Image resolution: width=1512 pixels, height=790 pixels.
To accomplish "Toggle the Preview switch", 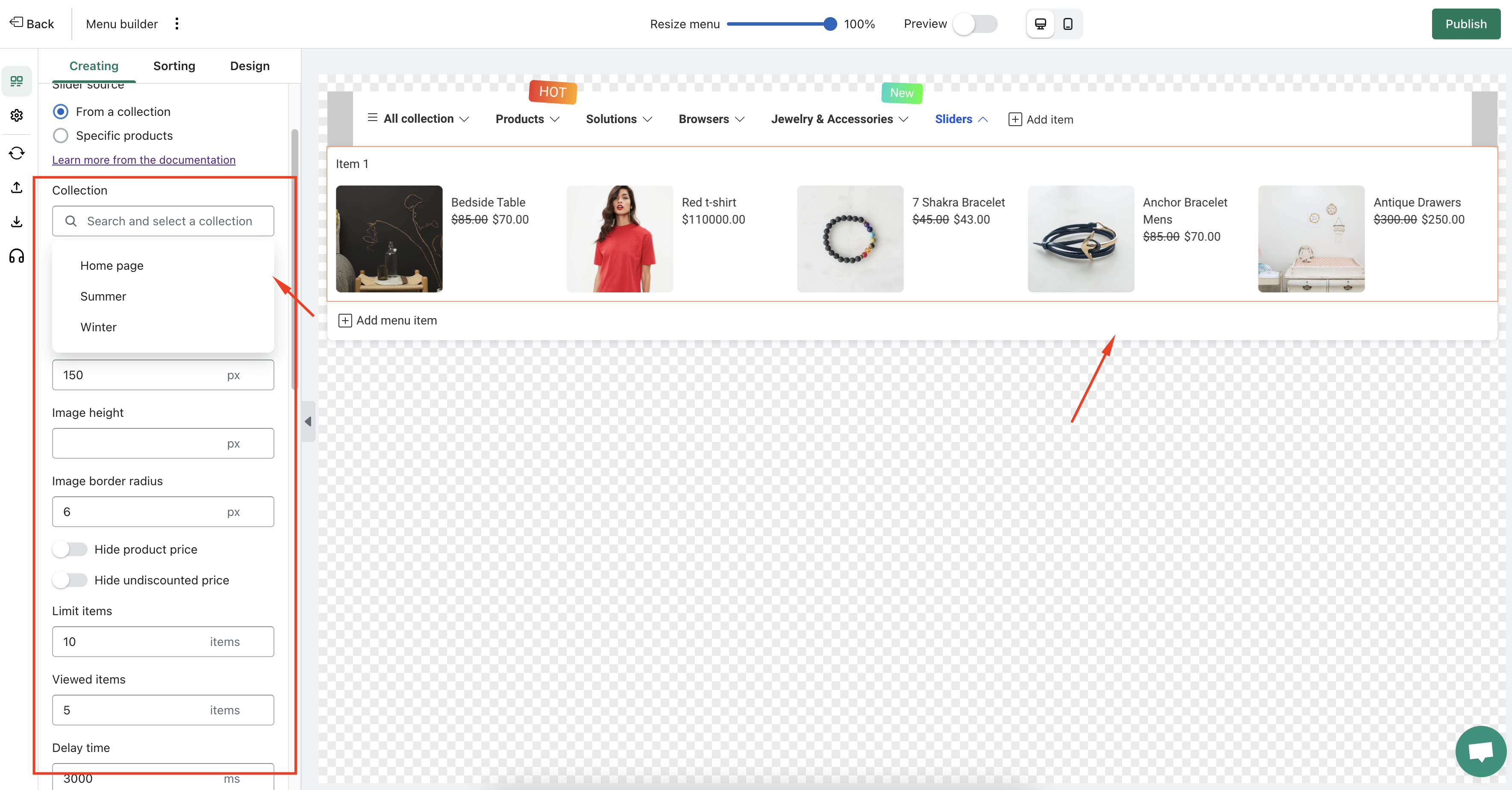I will tap(975, 24).
